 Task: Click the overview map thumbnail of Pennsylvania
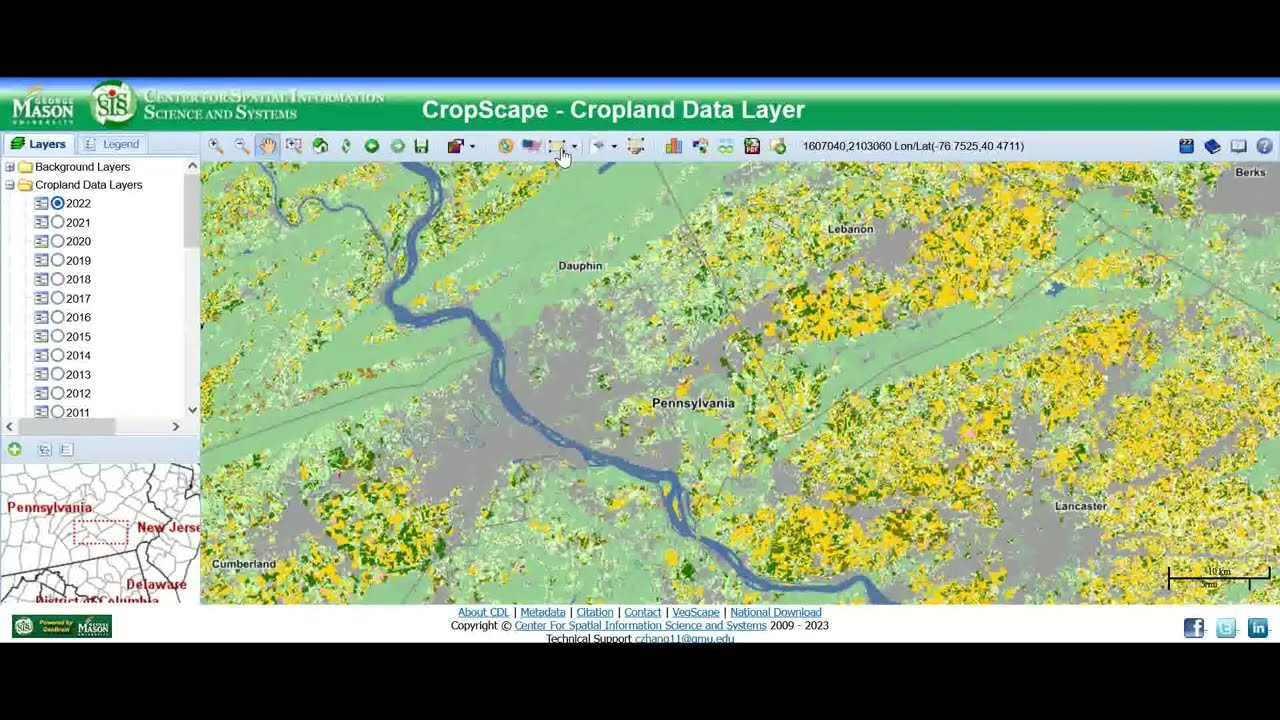100,534
